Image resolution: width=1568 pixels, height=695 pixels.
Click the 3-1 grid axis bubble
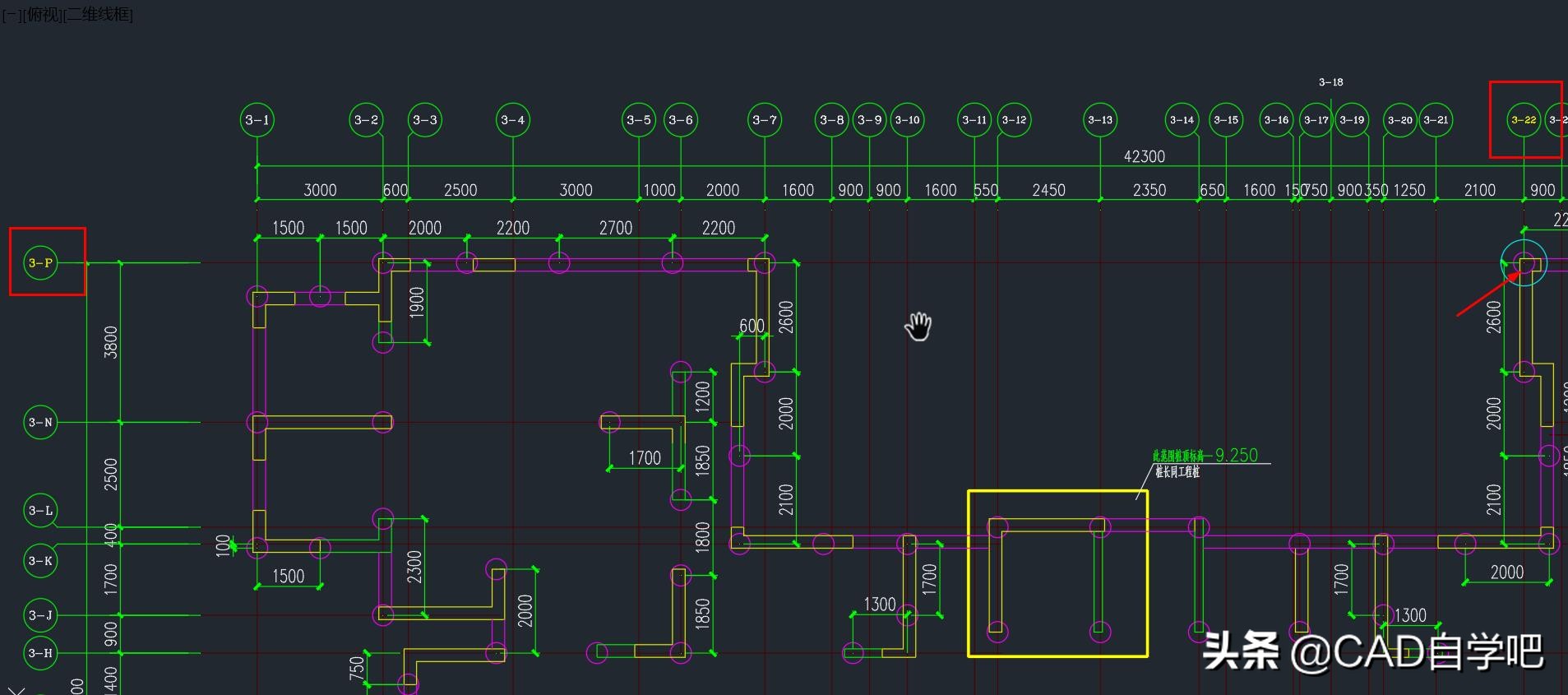pos(257,120)
